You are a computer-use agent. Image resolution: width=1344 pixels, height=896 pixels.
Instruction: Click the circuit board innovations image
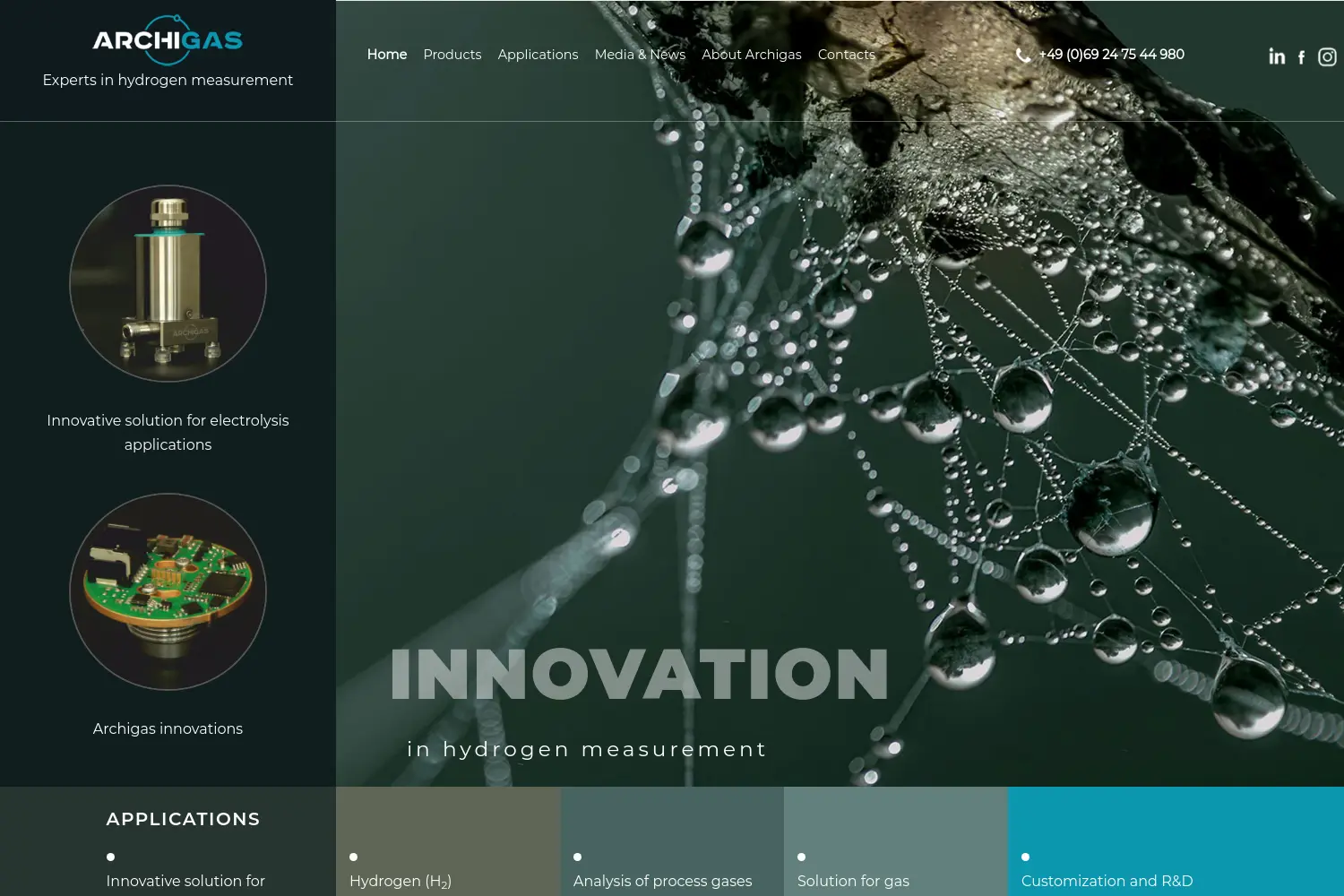[168, 591]
